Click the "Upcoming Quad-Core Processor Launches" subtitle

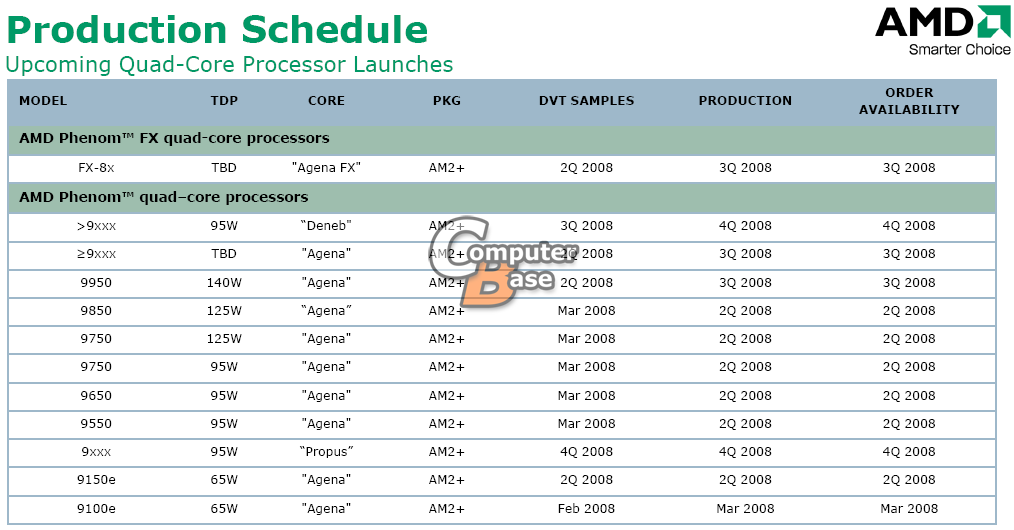(x=229, y=65)
